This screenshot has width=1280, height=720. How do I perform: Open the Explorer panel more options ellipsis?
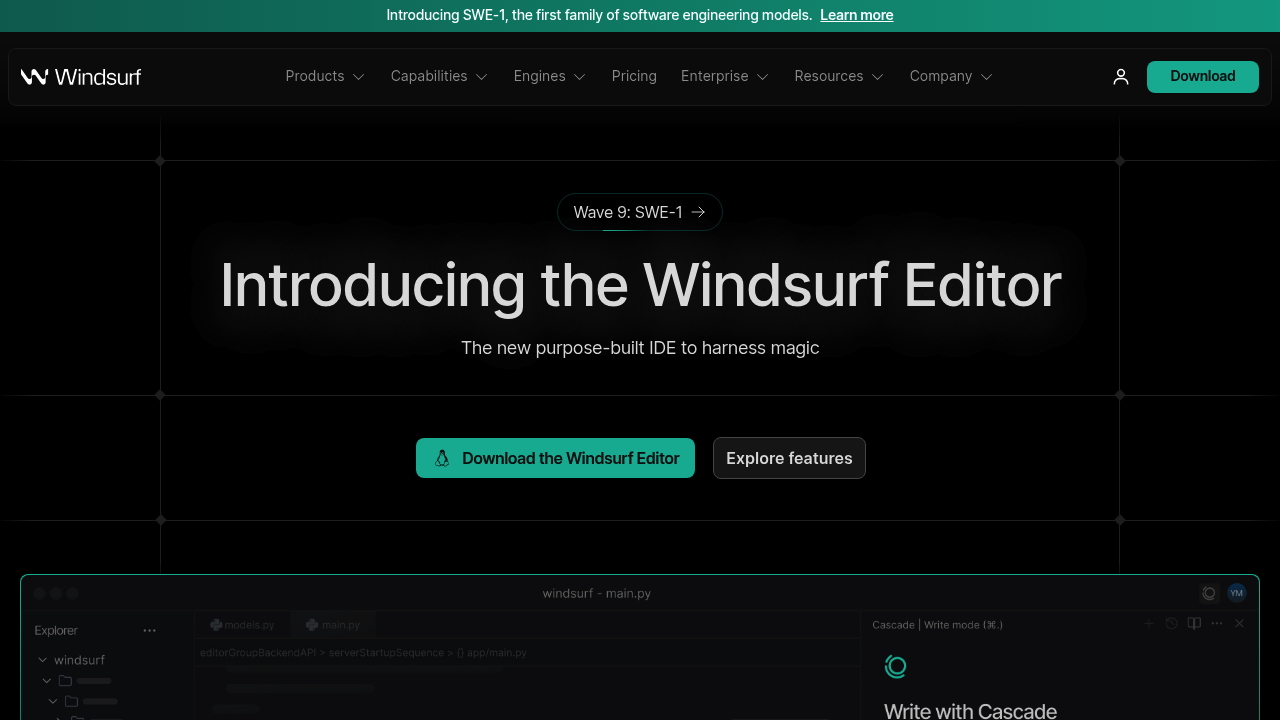[150, 630]
